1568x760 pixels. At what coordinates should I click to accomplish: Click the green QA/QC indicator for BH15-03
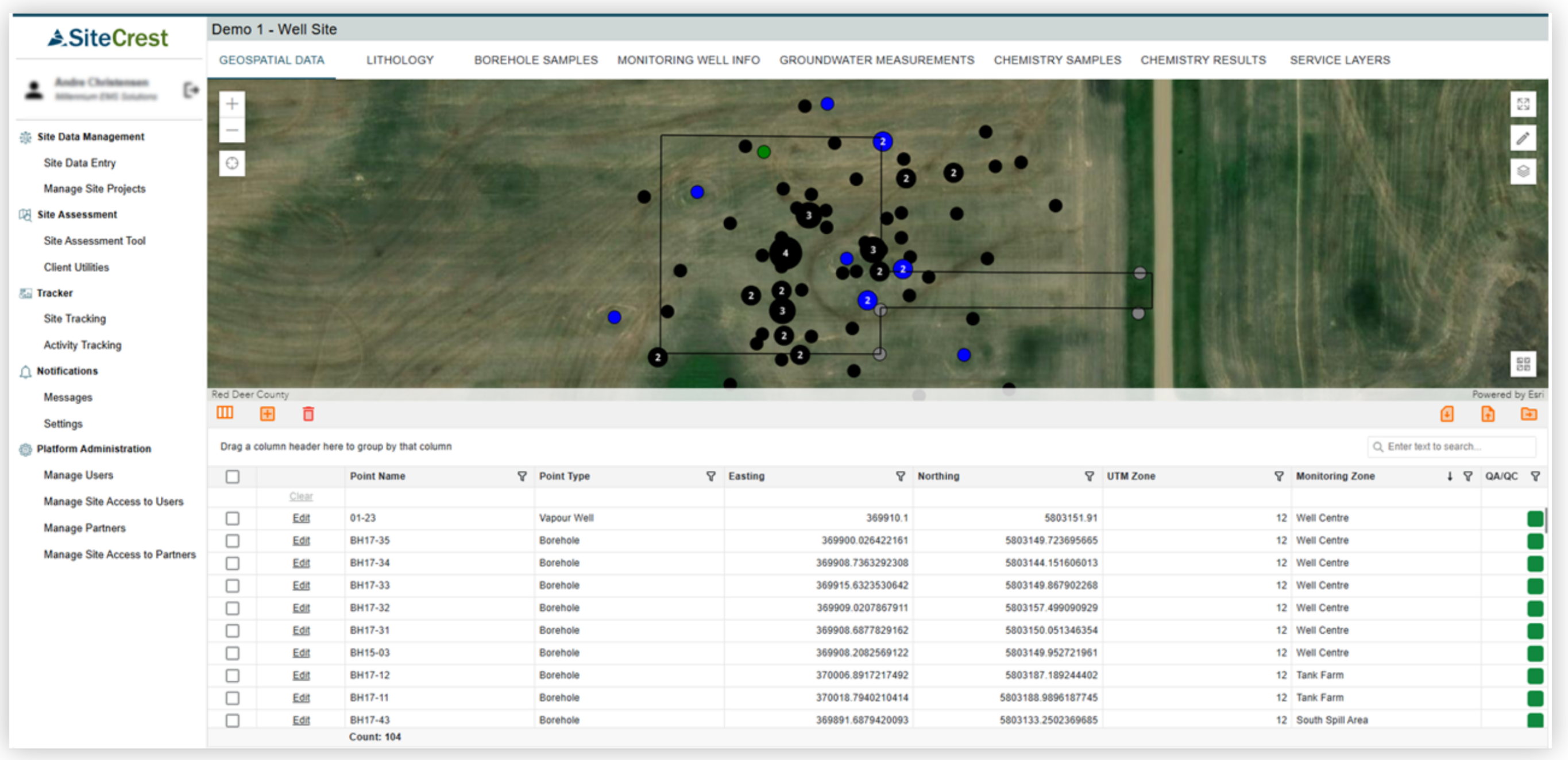click(x=1535, y=652)
